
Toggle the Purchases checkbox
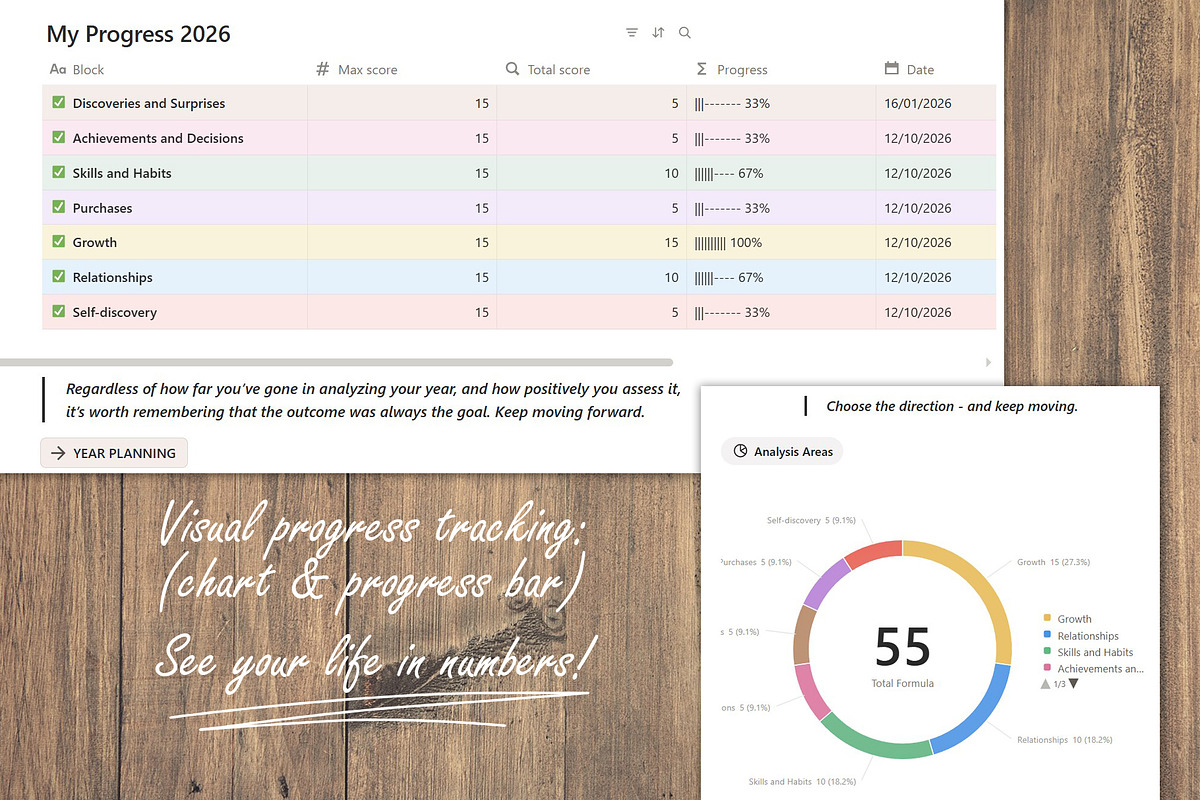[58, 208]
